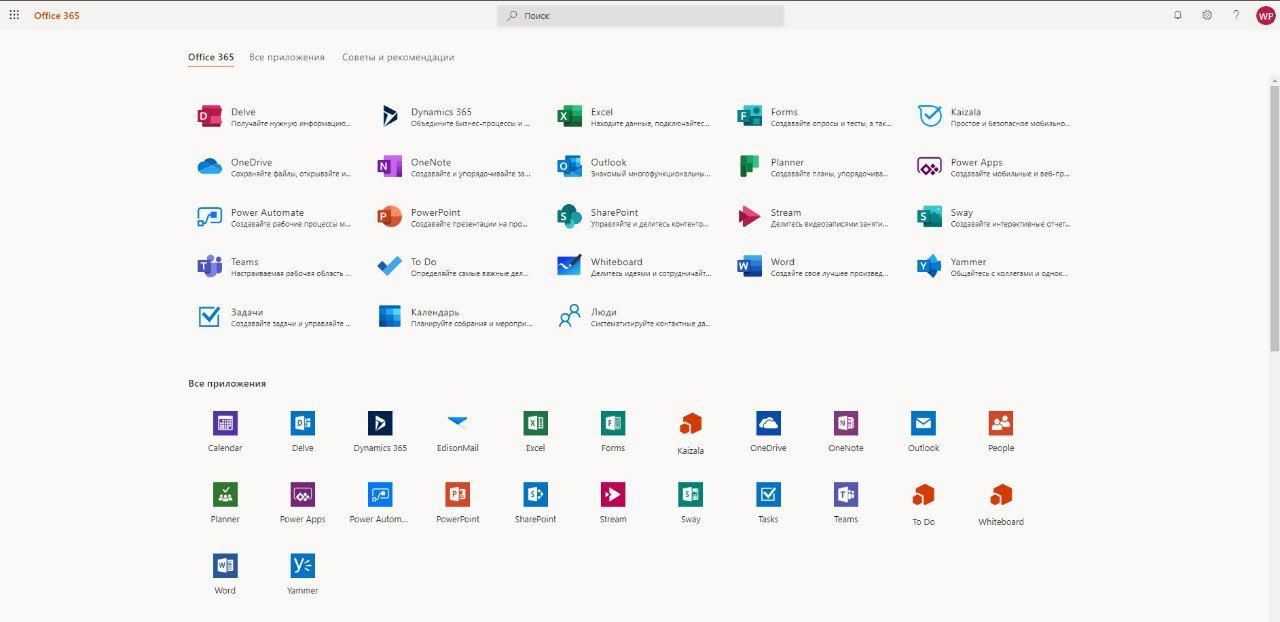Open the OneDrive app tile
The width and height of the screenshot is (1280, 622).
[275, 167]
